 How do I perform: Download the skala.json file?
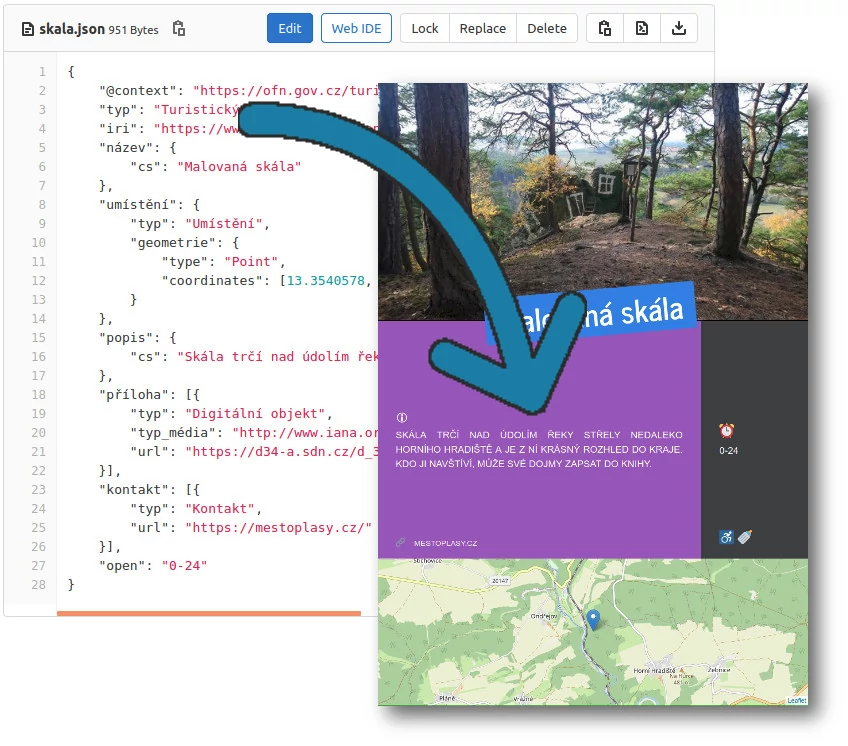coord(679,28)
